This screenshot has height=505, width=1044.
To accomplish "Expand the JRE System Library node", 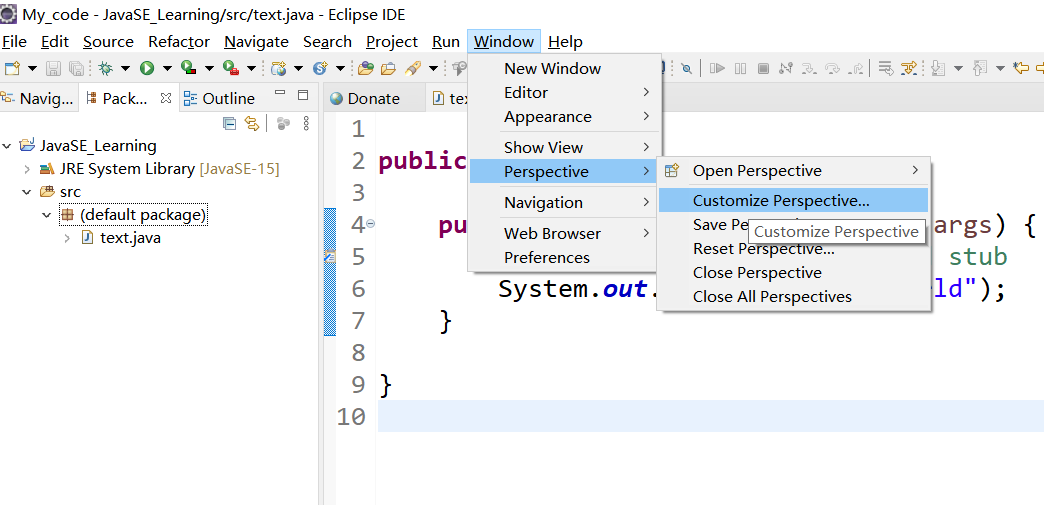I will click(x=27, y=169).
